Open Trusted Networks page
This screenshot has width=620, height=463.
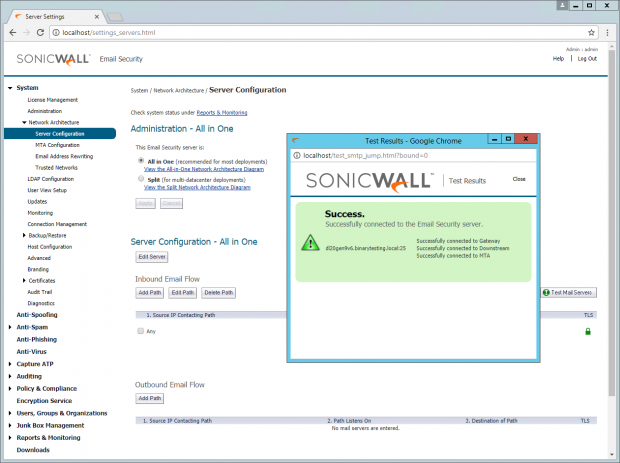point(57,168)
